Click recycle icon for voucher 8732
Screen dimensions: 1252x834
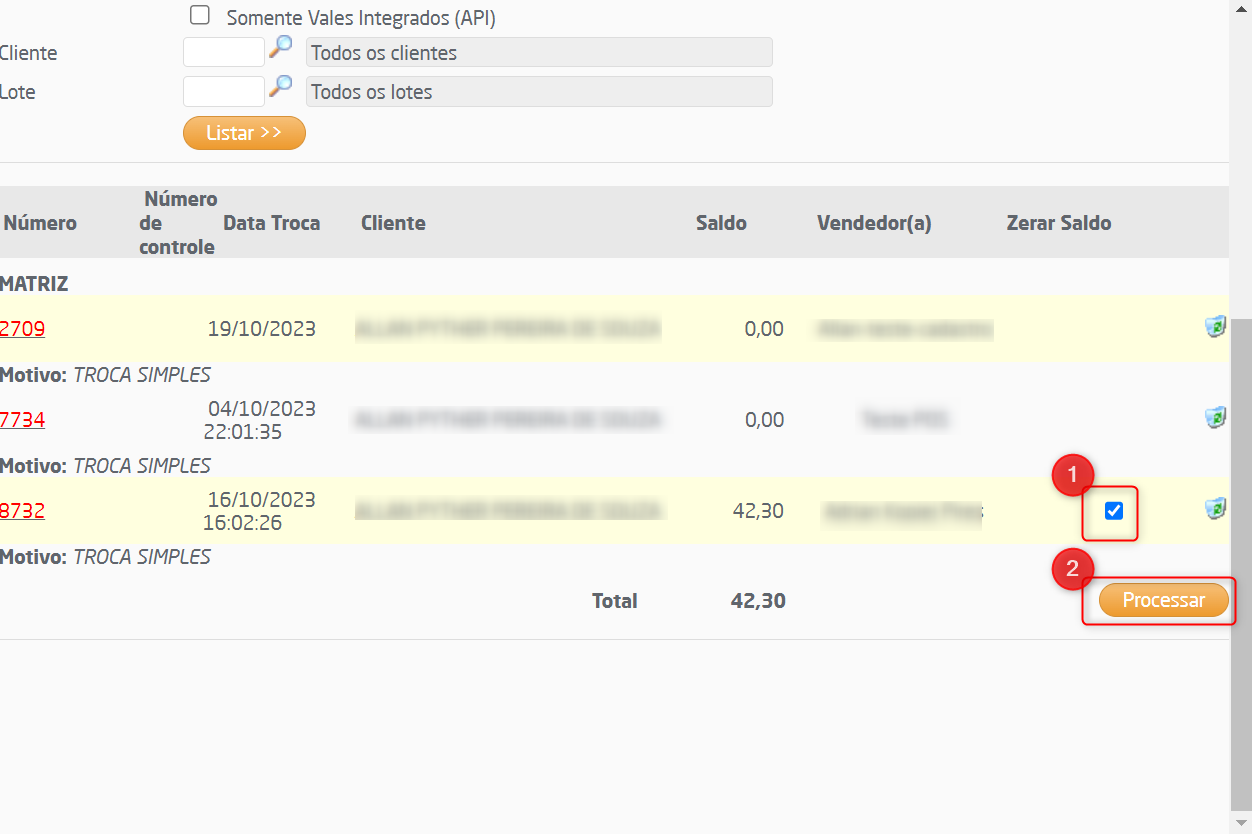pyautogui.click(x=1215, y=509)
